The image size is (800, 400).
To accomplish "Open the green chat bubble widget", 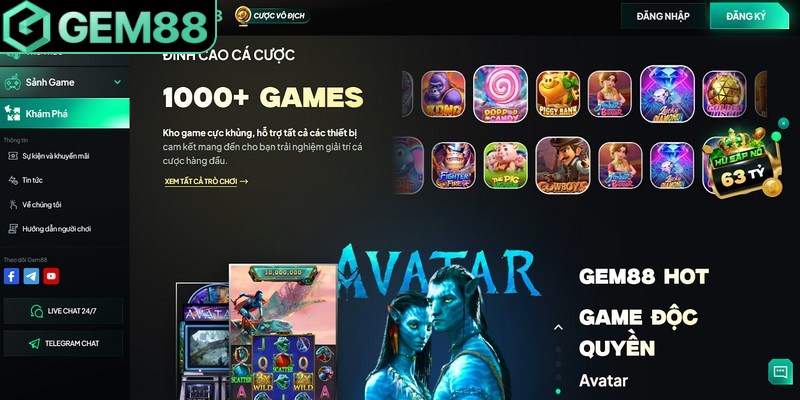I will [781, 372].
